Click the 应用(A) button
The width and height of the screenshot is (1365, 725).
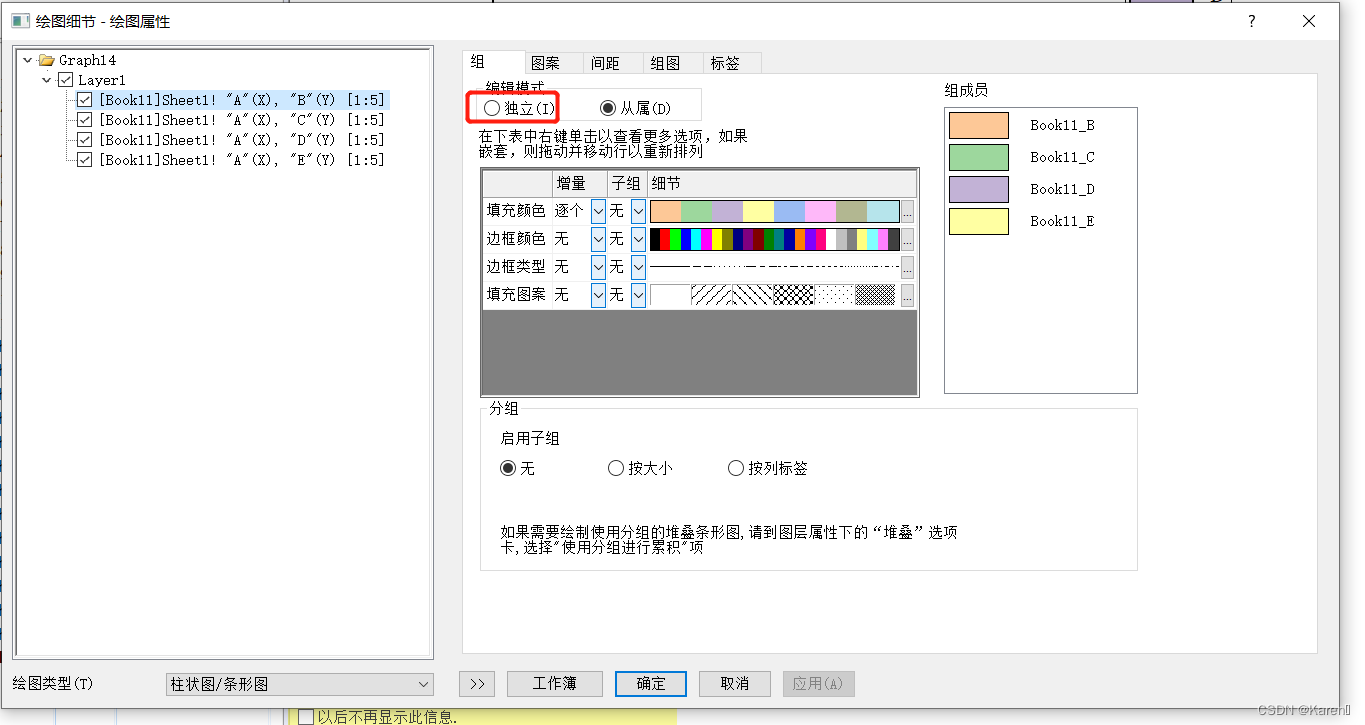818,684
